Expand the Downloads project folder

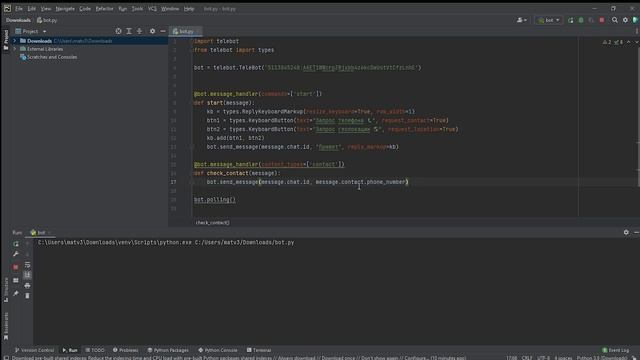click(x=15, y=41)
